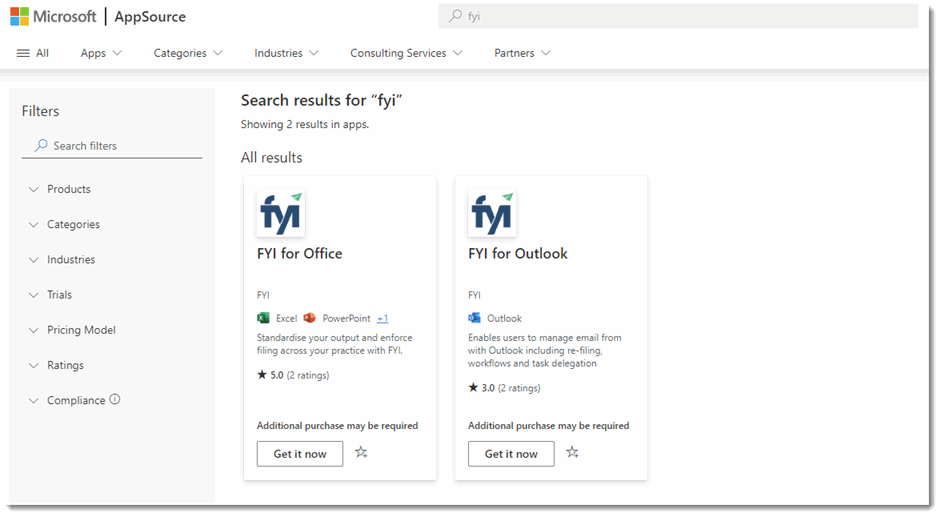Image resolution: width=941 pixels, height=517 pixels.
Task: Open Consulting Services dropdown
Action: click(406, 53)
